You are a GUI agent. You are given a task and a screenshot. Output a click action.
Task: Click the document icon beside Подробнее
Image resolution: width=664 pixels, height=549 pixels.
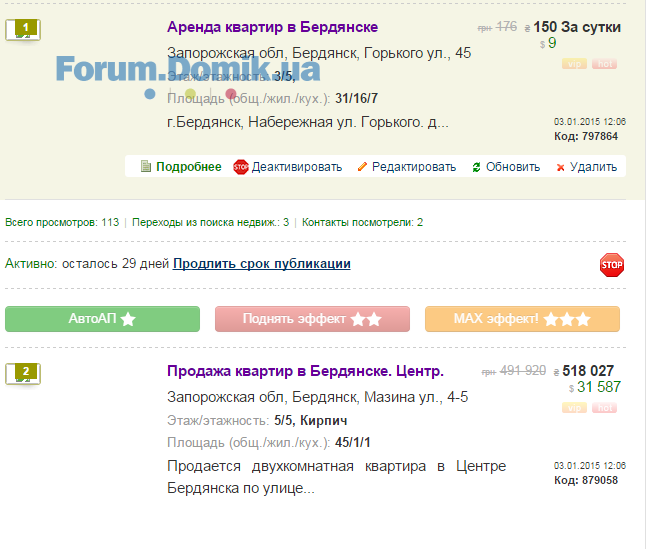point(146,167)
